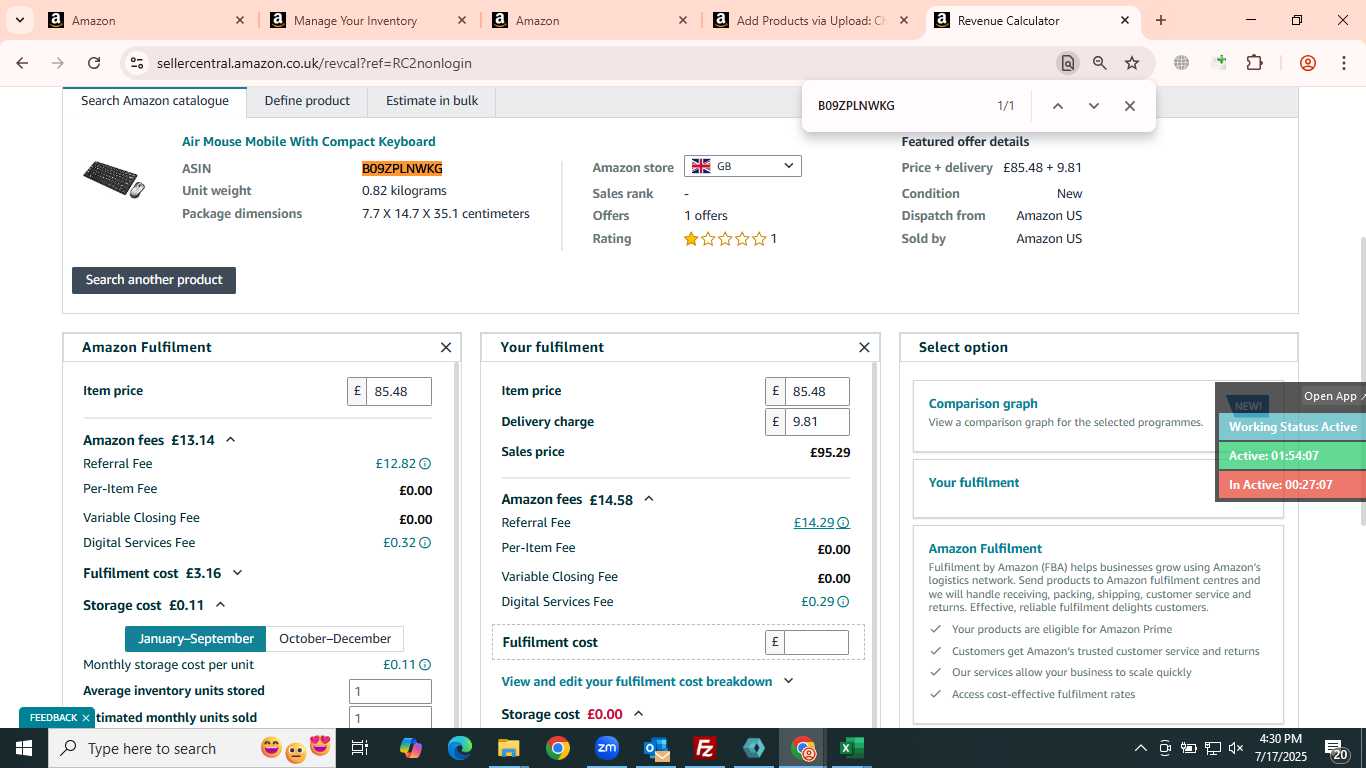
Task: Open the tab search chevron in Chrome
Action: coord(19,20)
